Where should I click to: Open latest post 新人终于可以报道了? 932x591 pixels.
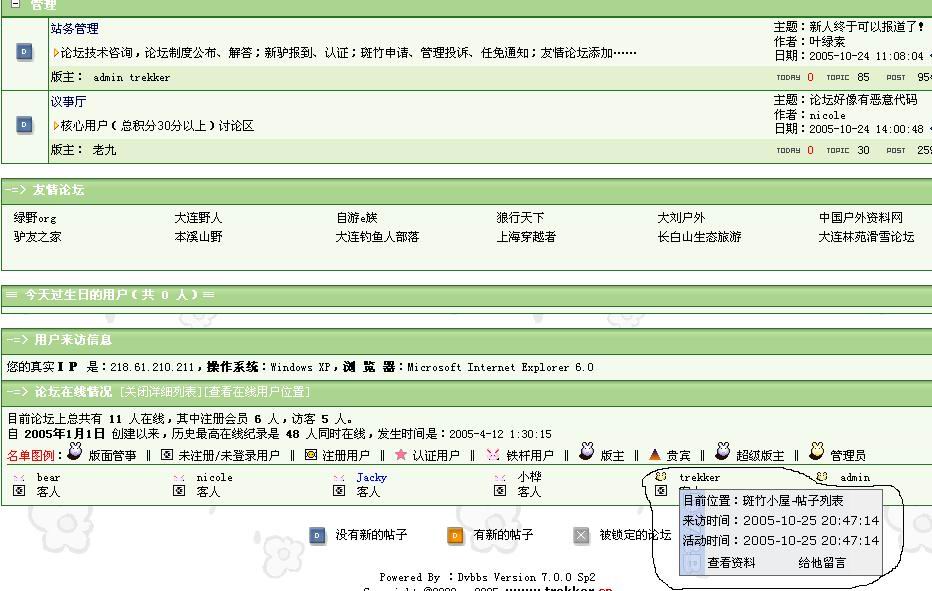(866, 27)
